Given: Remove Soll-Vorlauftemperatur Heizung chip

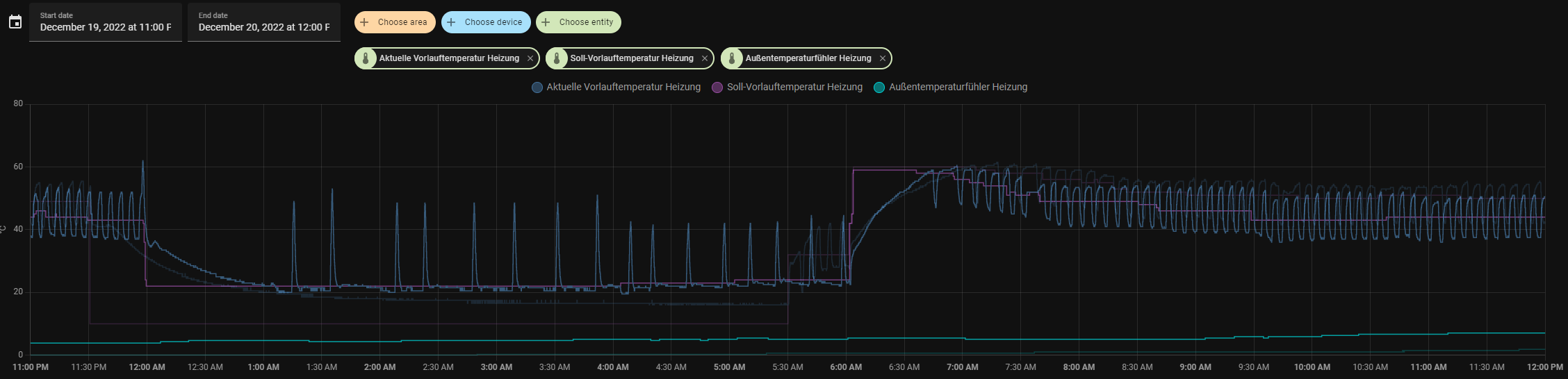Looking at the screenshot, I should coord(705,58).
